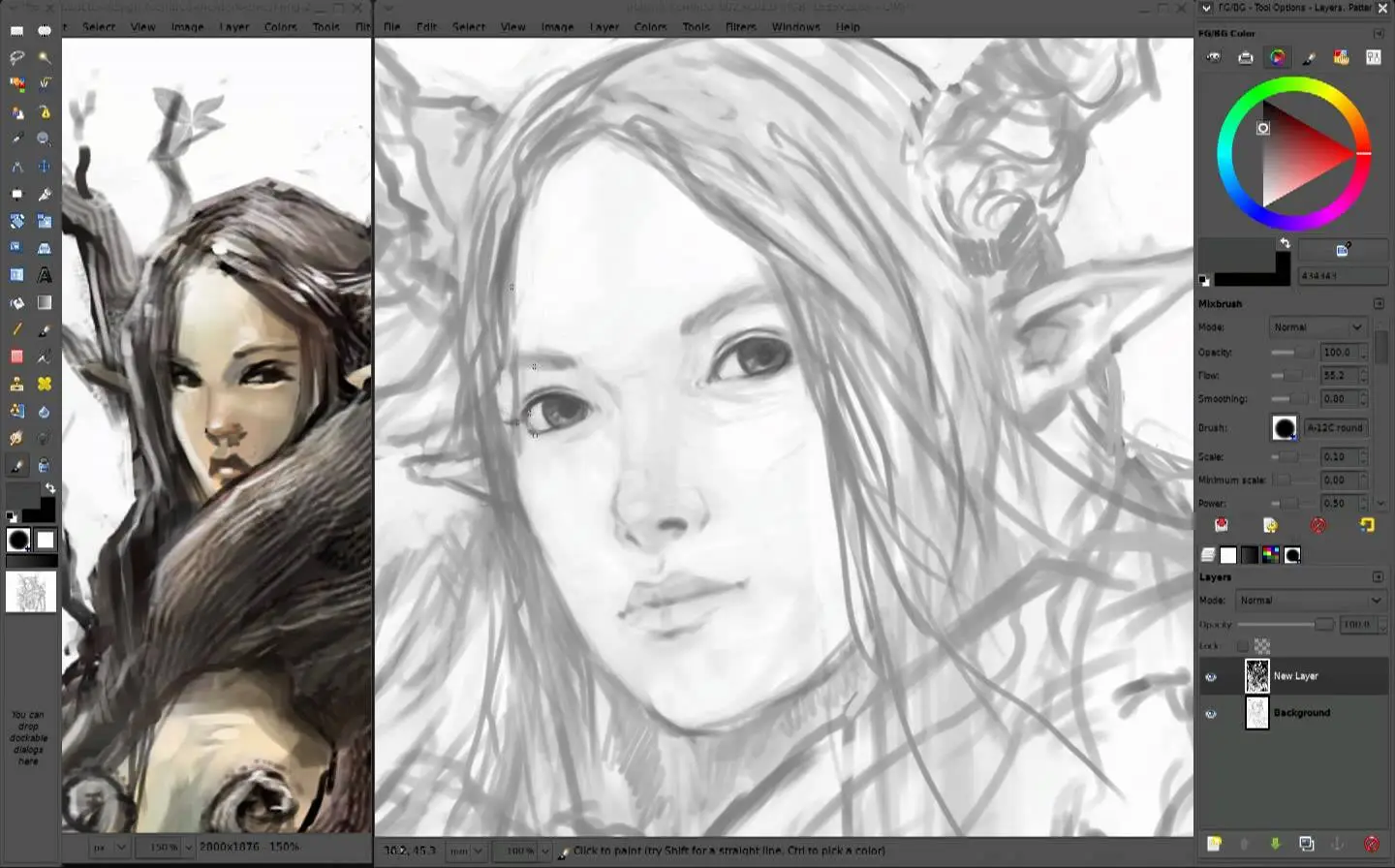Select the yellow Heal tool
Viewport: 1395px width, 868px height.
pos(45,385)
